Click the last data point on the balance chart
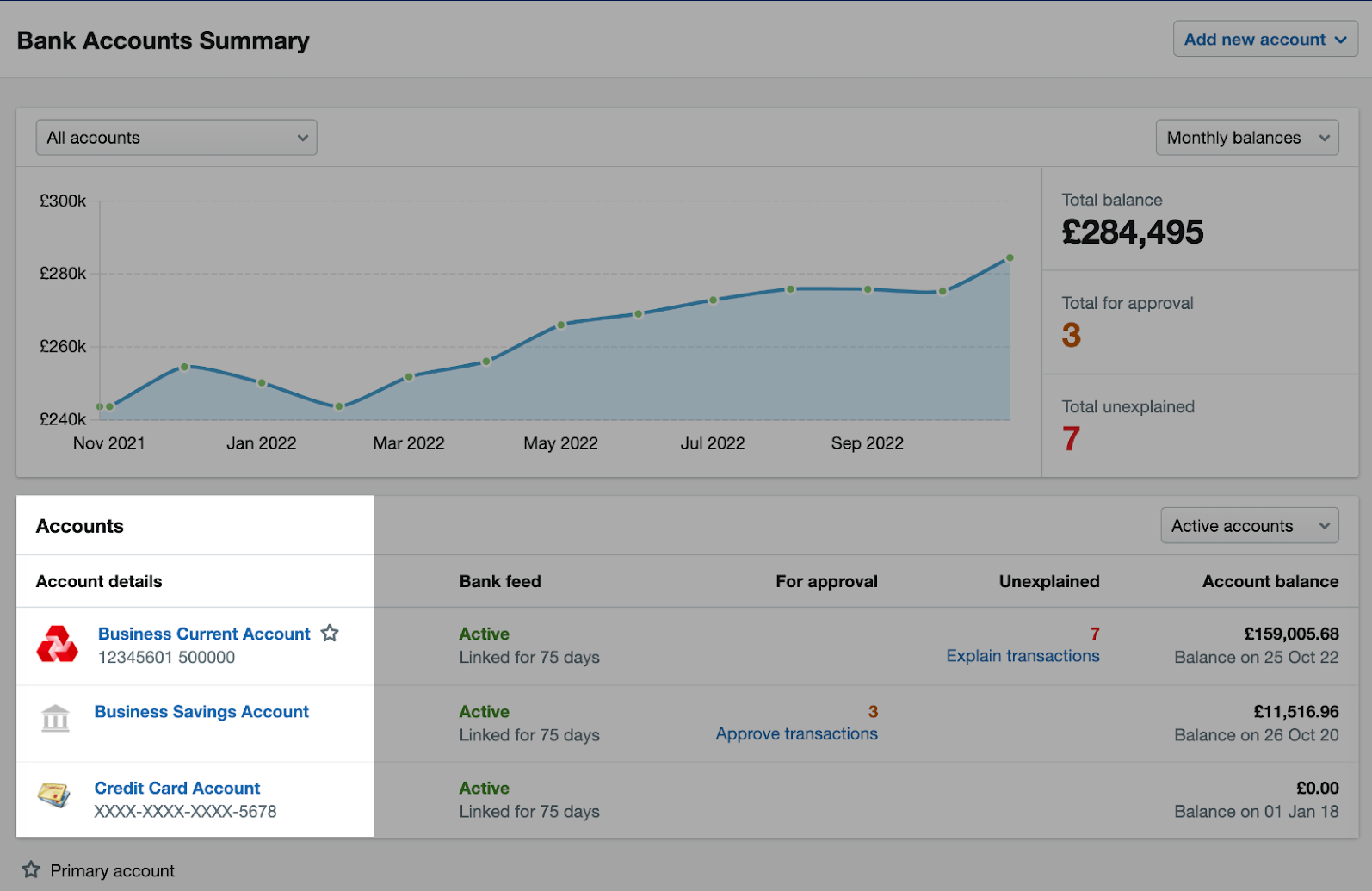The height and width of the screenshot is (891, 1372). click(1010, 257)
